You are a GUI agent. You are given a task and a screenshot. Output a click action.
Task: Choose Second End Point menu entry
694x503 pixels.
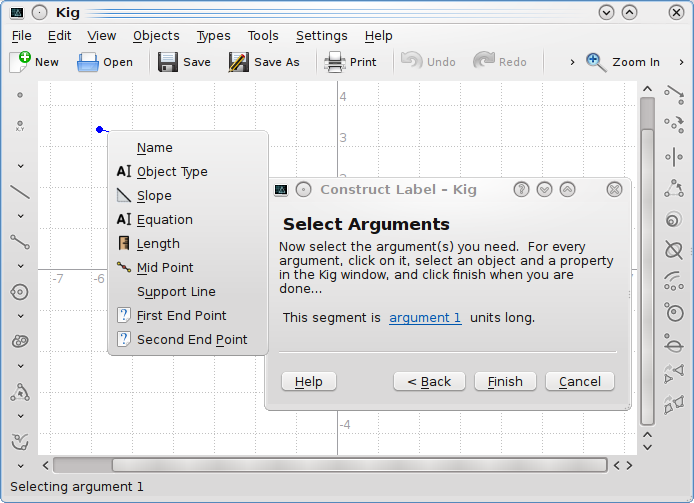(x=188, y=339)
